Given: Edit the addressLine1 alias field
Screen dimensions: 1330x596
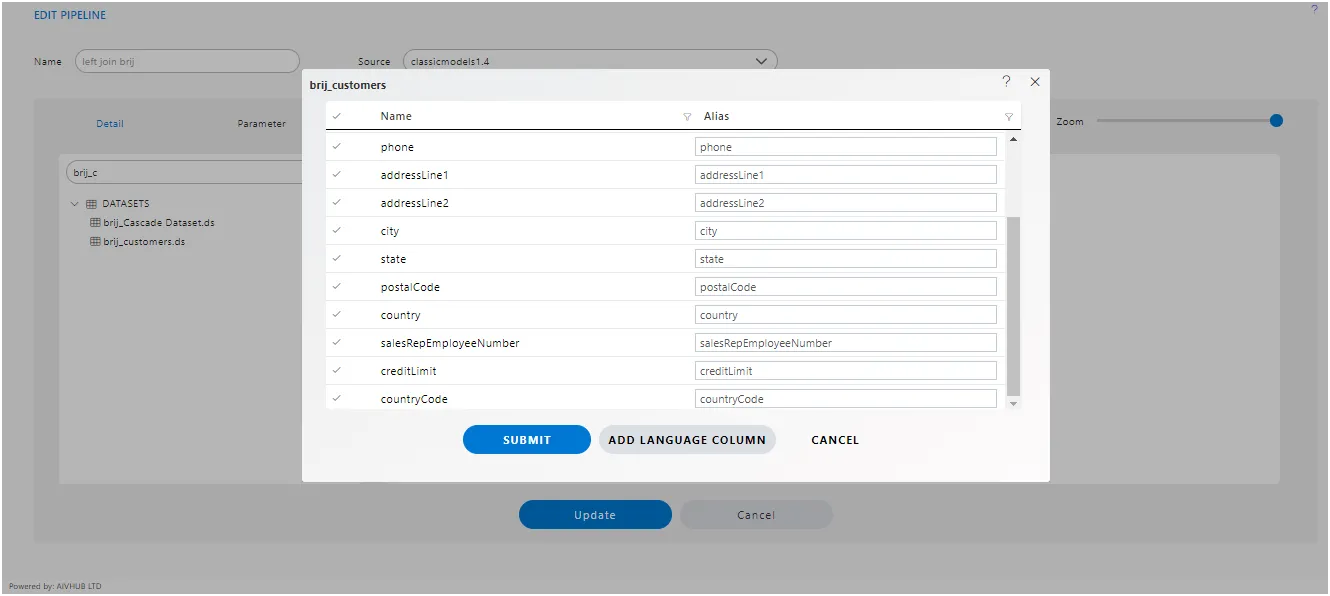Looking at the screenshot, I should [x=846, y=175].
